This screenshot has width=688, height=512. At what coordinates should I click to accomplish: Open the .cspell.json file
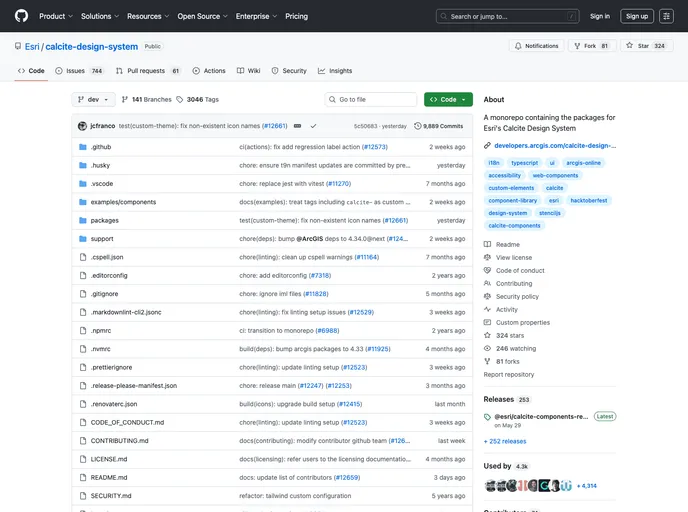click(107, 257)
